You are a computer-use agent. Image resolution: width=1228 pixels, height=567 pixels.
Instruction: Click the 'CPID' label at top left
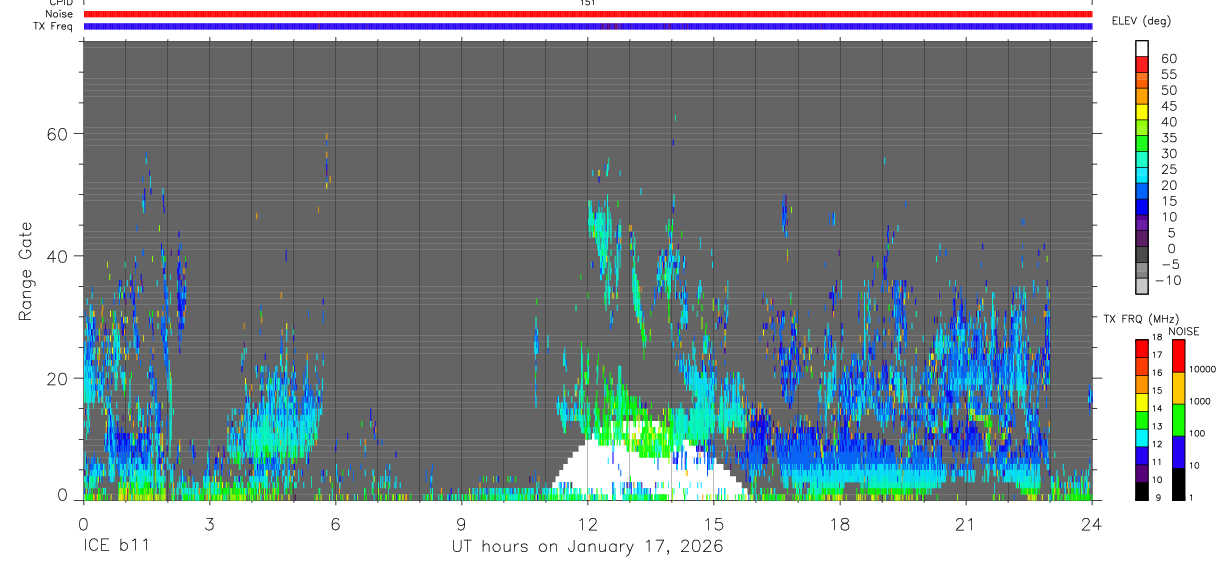(x=60, y=3)
